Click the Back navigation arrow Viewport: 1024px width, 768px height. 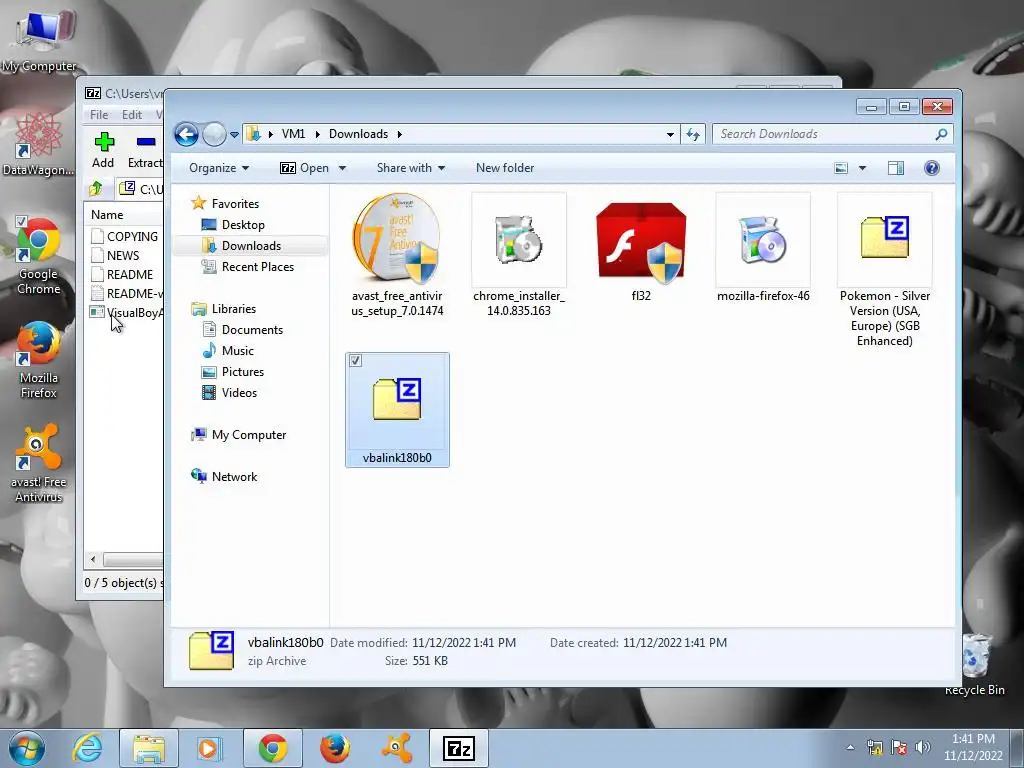(186, 135)
